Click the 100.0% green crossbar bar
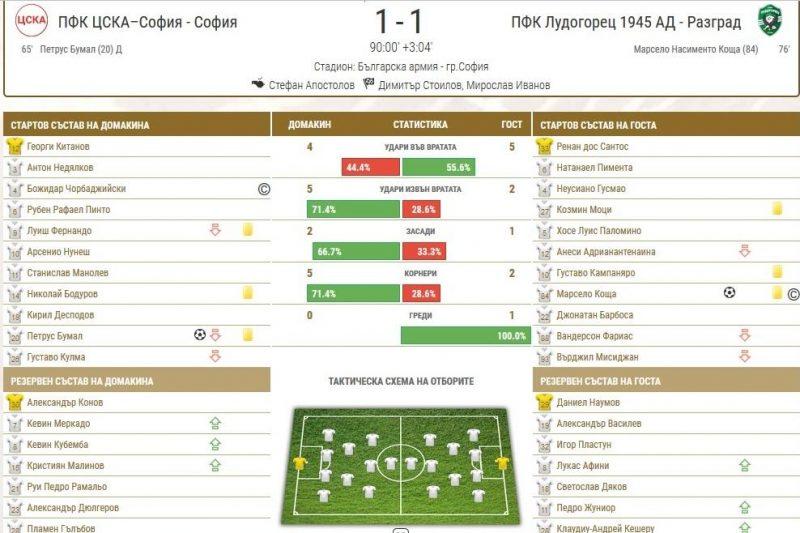Image resolution: width=800 pixels, height=533 pixels. tap(466, 336)
